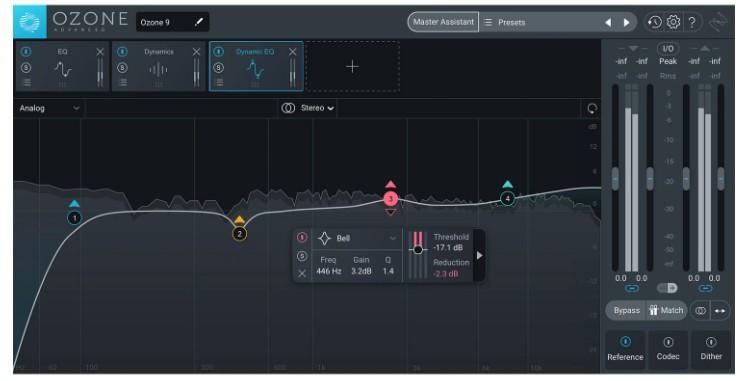Select the EQ module tab
The image size is (746, 381).
click(62, 67)
